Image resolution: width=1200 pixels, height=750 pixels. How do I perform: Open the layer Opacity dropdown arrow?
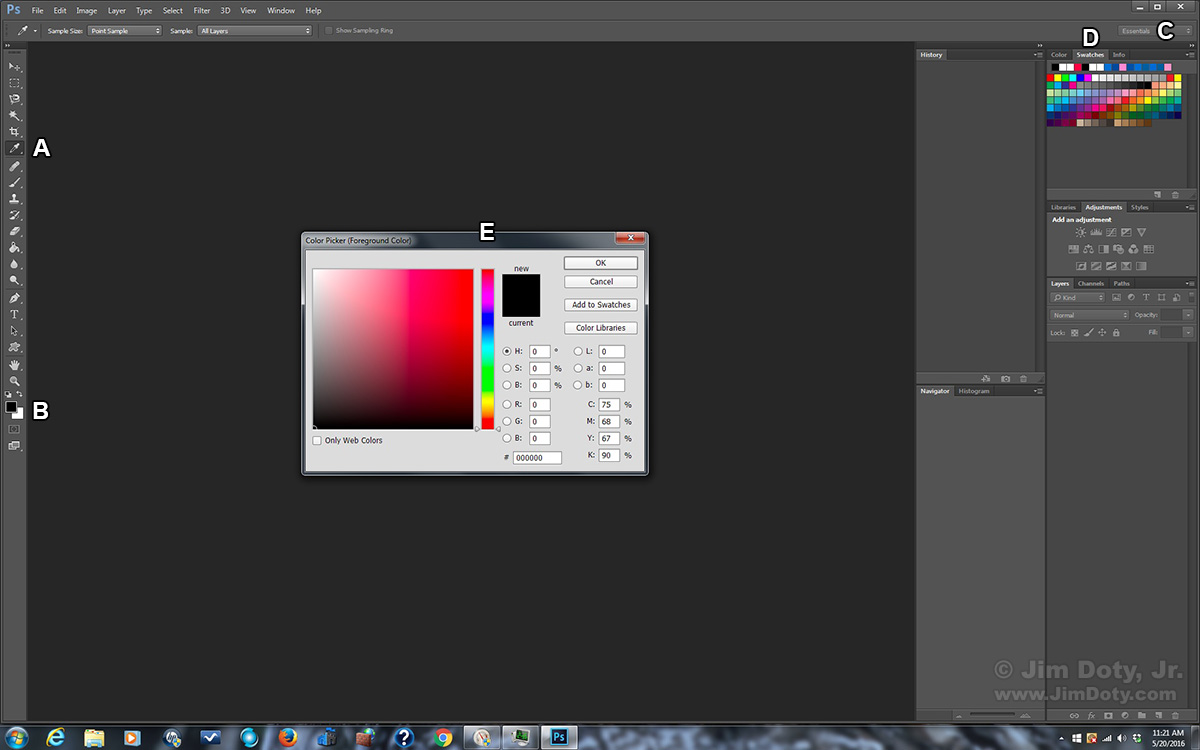coord(1188,315)
